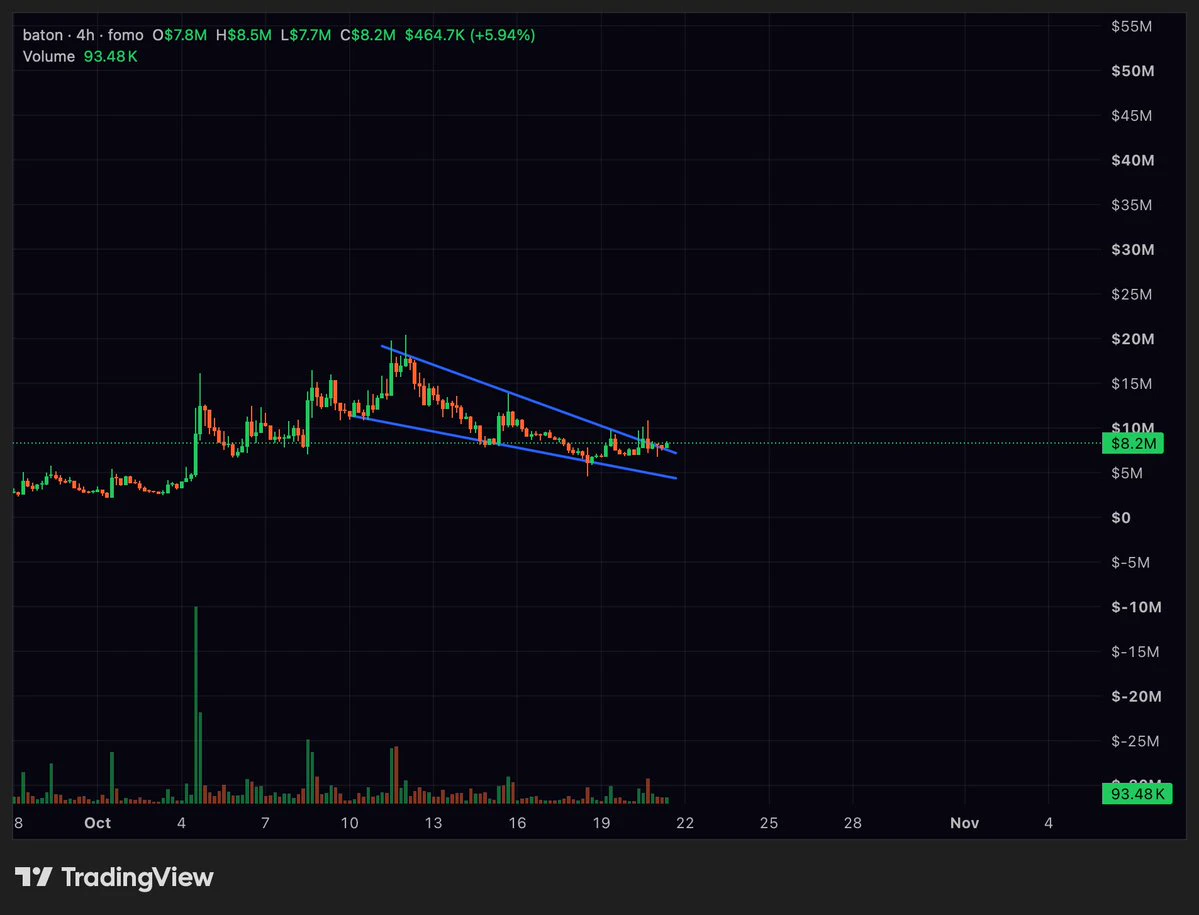Click the low value L$7.7M
Image resolution: width=1199 pixels, height=915 pixels.
306,35
